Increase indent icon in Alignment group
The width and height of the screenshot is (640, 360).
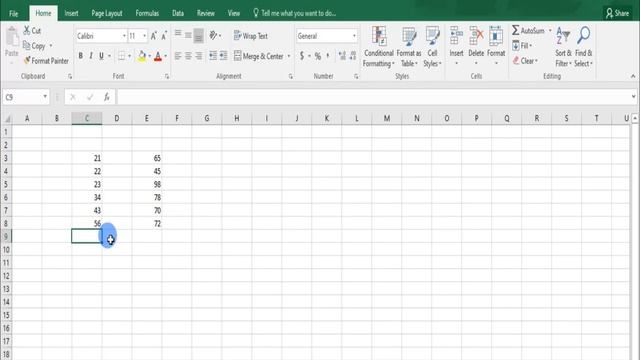tap(223, 56)
